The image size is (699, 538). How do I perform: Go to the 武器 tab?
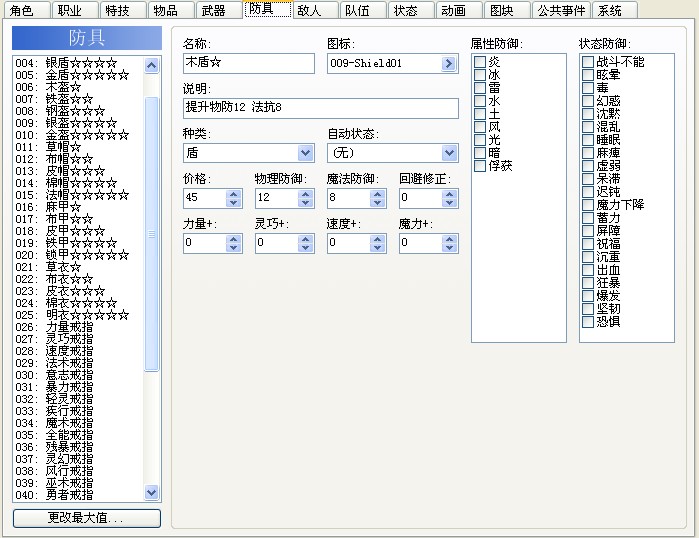click(219, 10)
